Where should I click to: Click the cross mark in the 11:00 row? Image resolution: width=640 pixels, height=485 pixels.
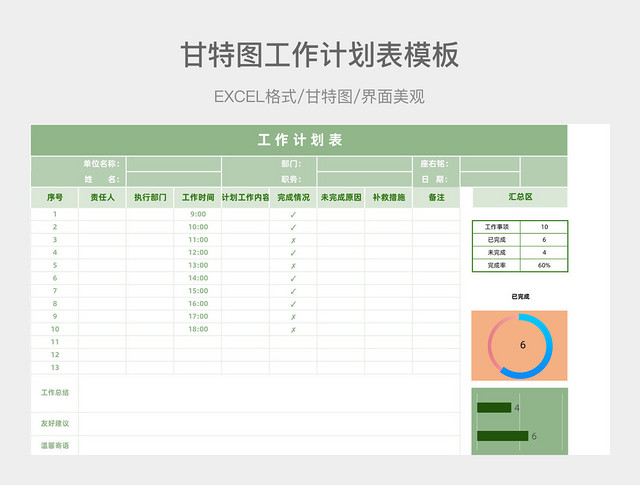point(293,240)
